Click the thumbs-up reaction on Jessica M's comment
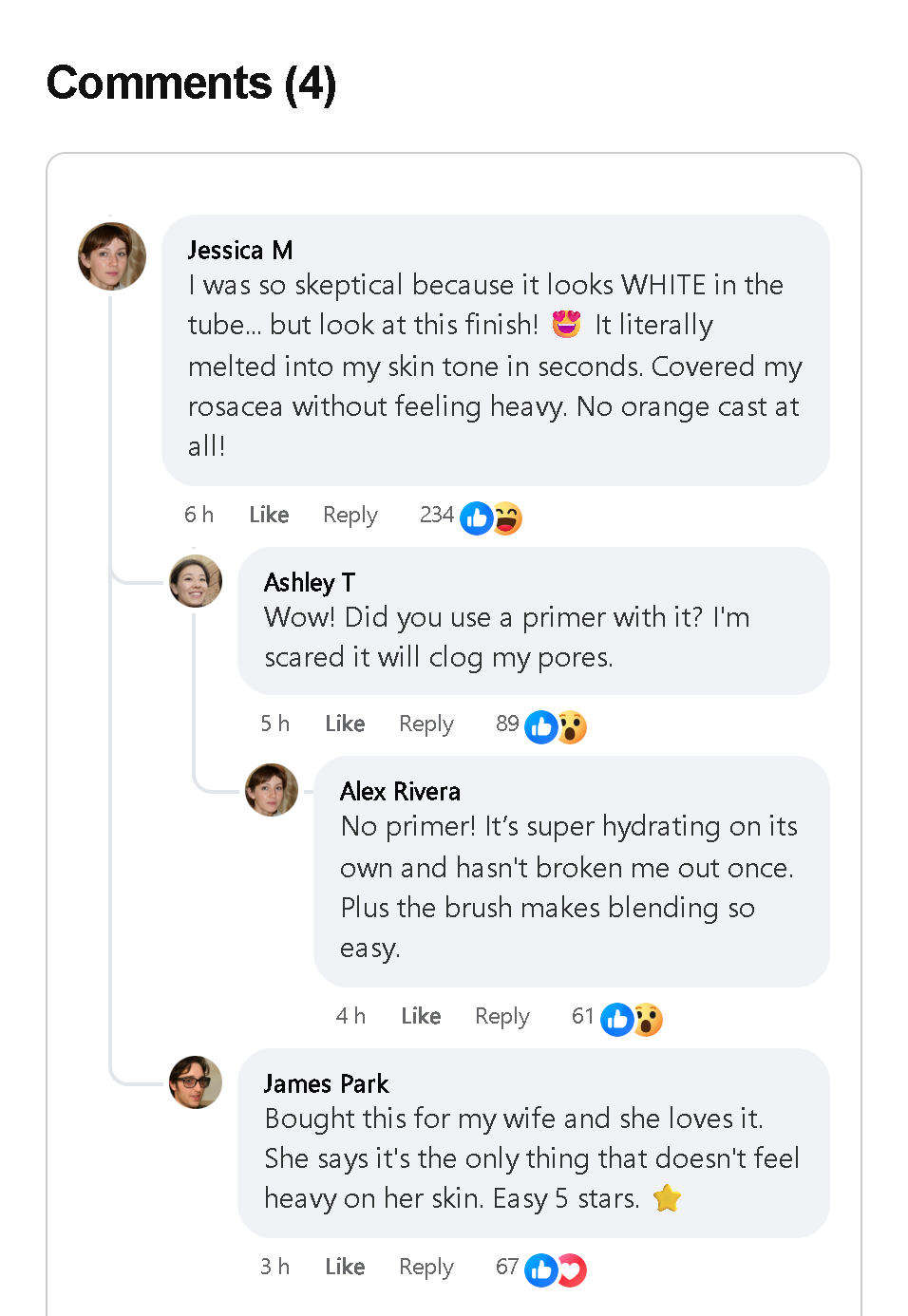Image resolution: width=908 pixels, height=1316 pixels. pyautogui.click(x=476, y=518)
